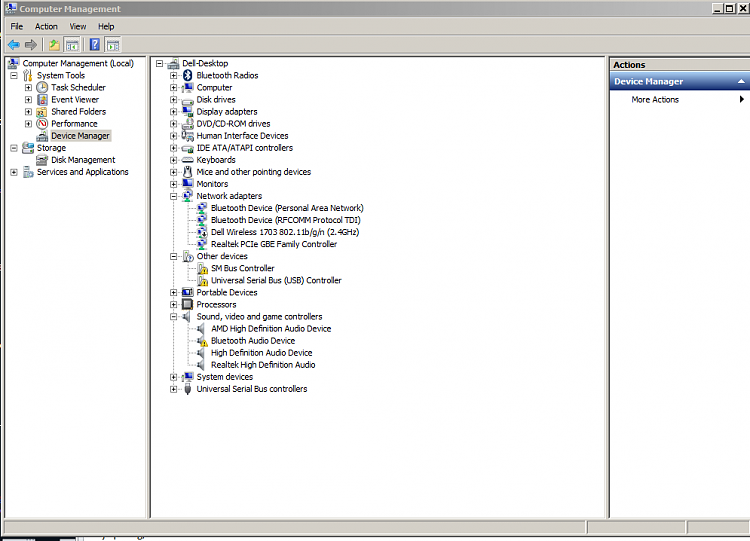Click the AMD High Definition Audio speaker icon
750x541 pixels.
(201, 329)
